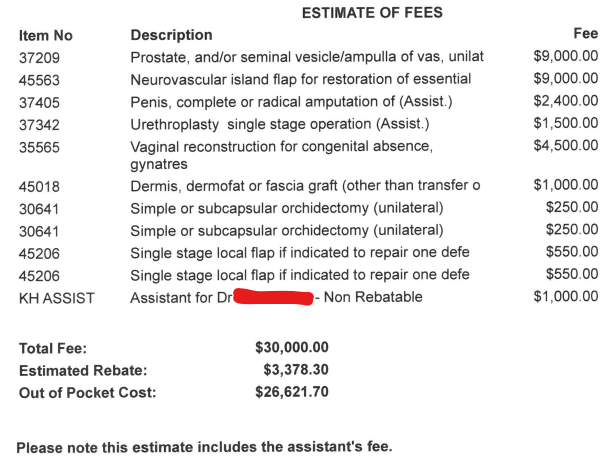Click the ESTIMATE OF FEES heading

click(x=371, y=13)
